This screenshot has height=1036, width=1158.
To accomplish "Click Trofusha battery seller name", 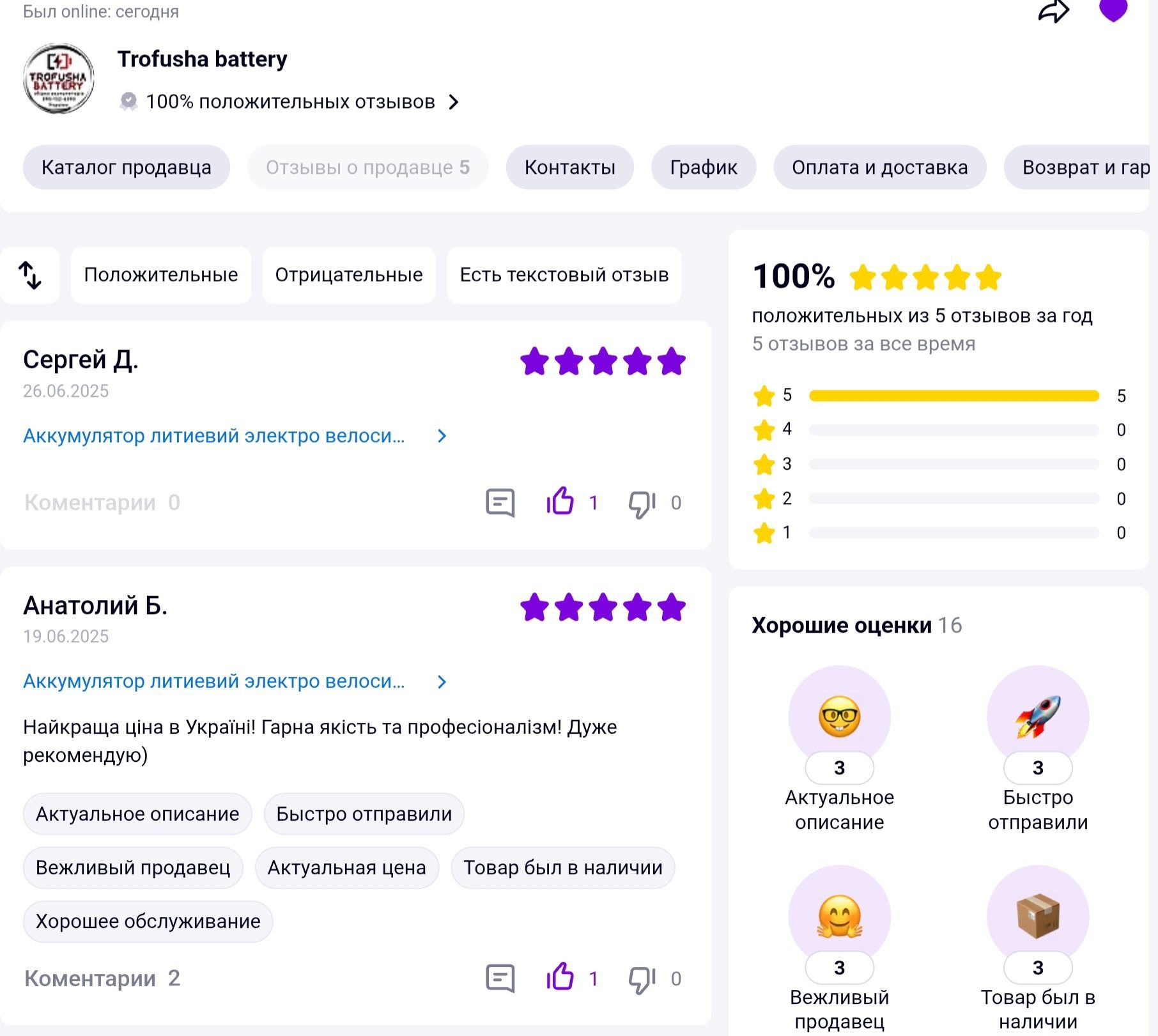I will point(203,59).
